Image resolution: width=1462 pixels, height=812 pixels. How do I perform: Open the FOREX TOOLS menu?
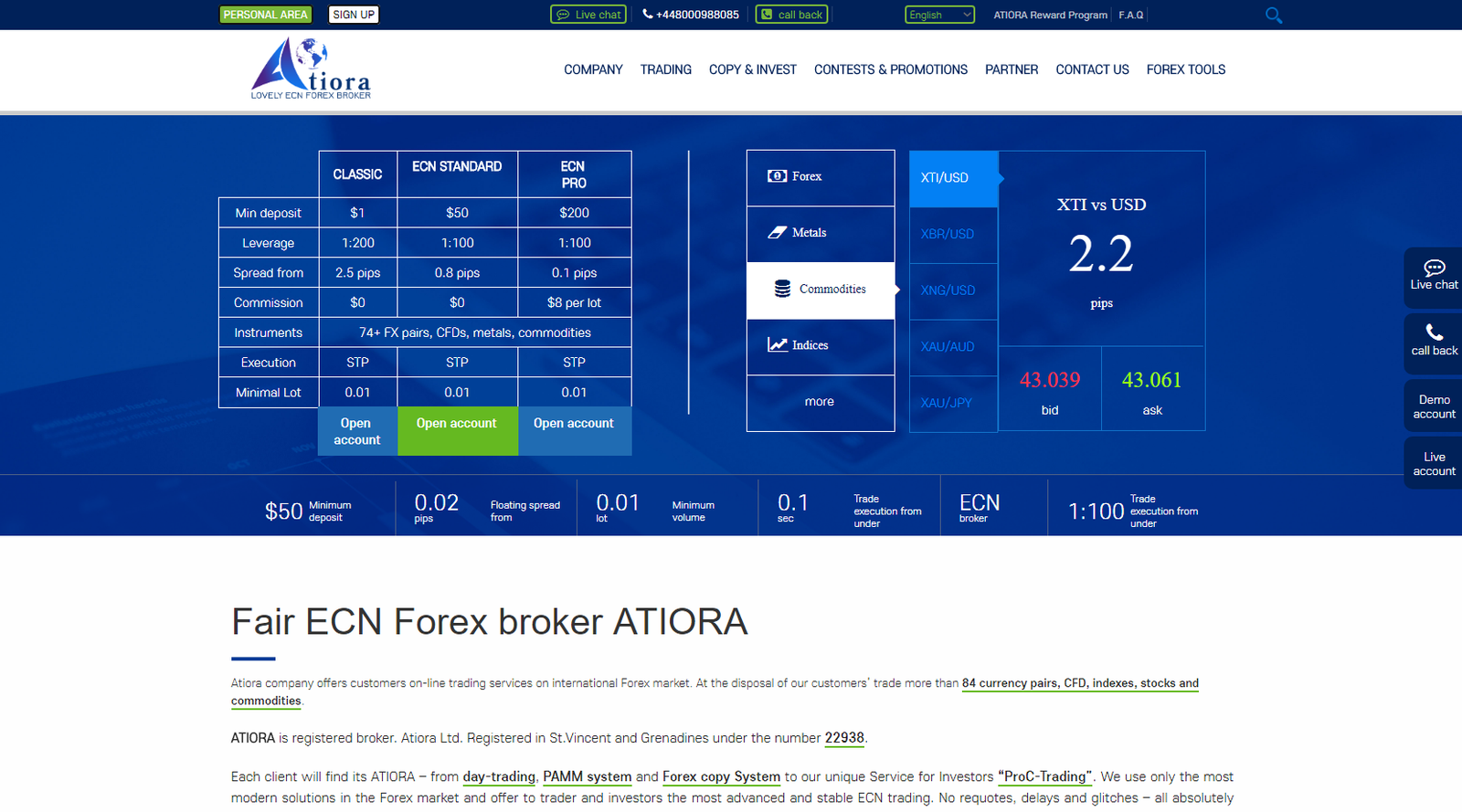click(x=1186, y=69)
